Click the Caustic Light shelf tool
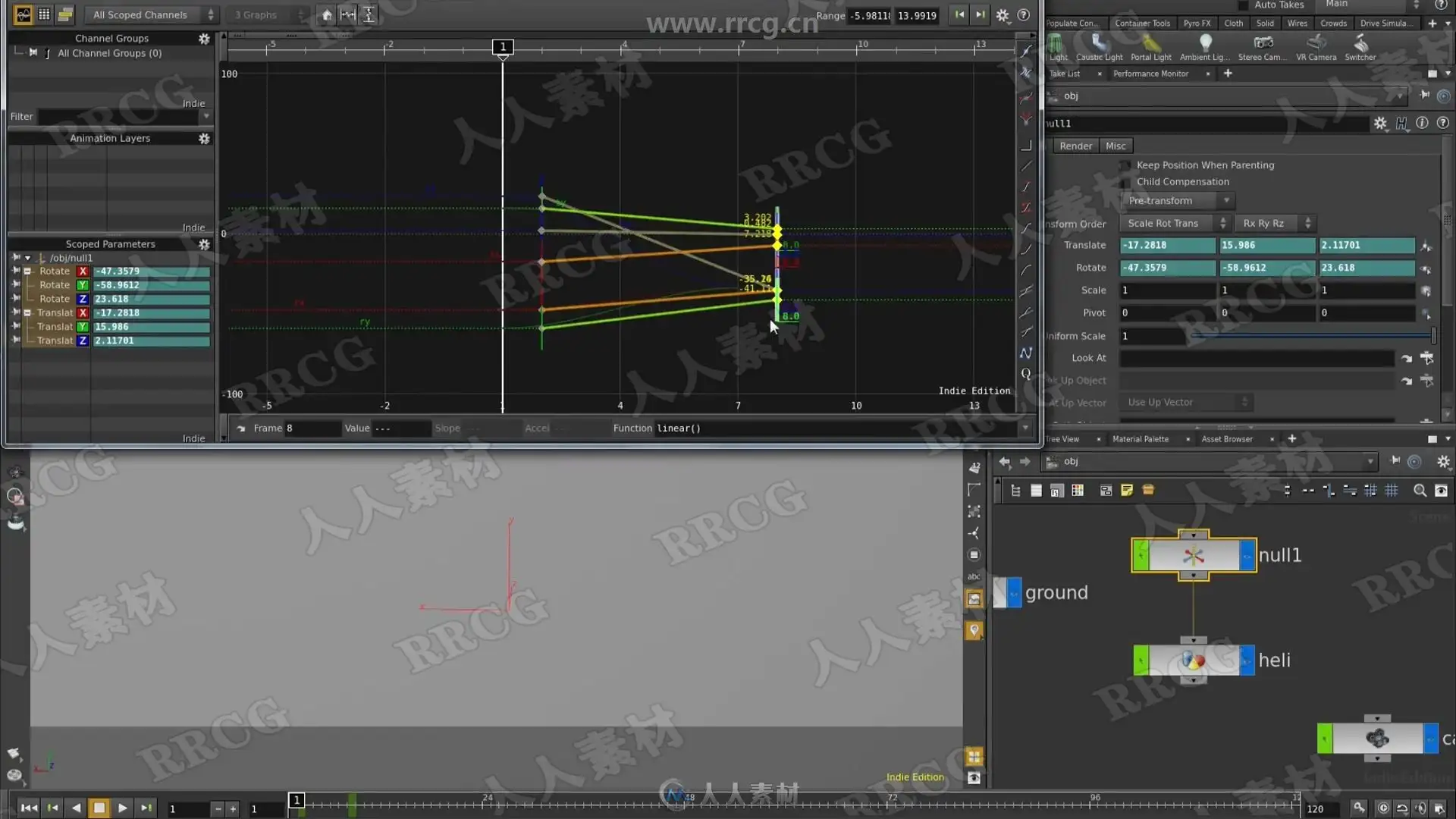The height and width of the screenshot is (819, 1456). click(x=1099, y=47)
